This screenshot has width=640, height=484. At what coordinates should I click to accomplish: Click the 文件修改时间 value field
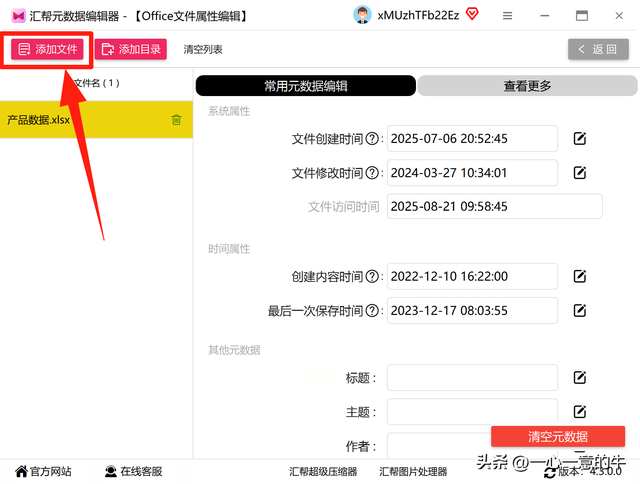click(x=472, y=173)
